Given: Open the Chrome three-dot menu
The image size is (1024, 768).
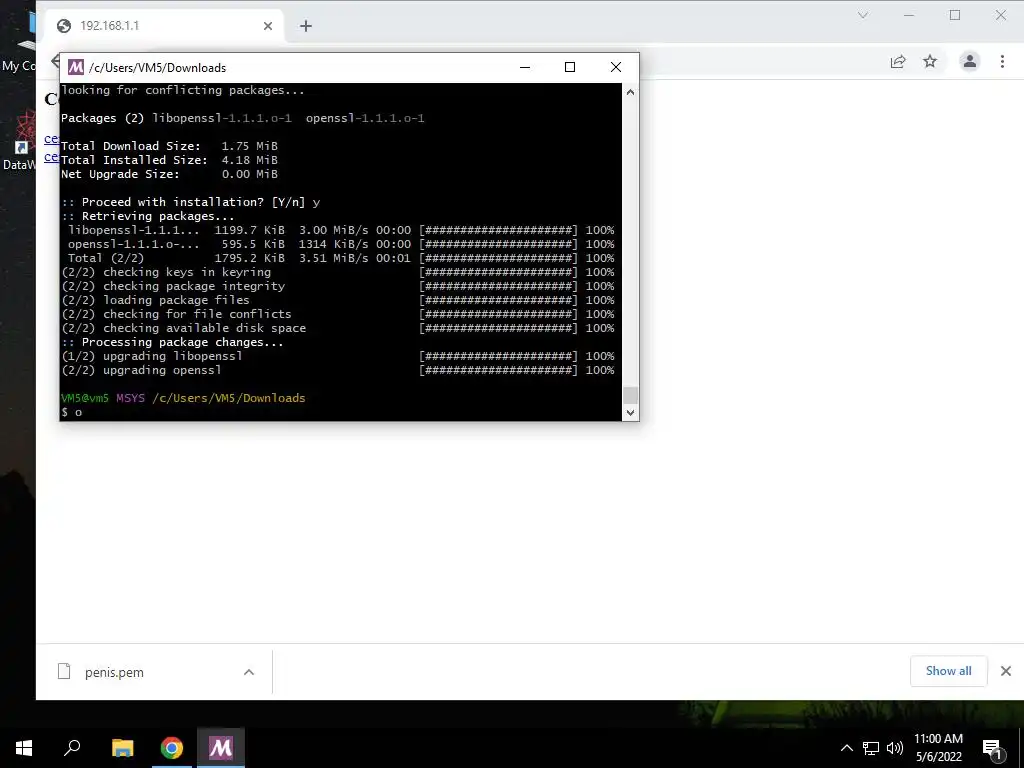Looking at the screenshot, I should (1002, 61).
